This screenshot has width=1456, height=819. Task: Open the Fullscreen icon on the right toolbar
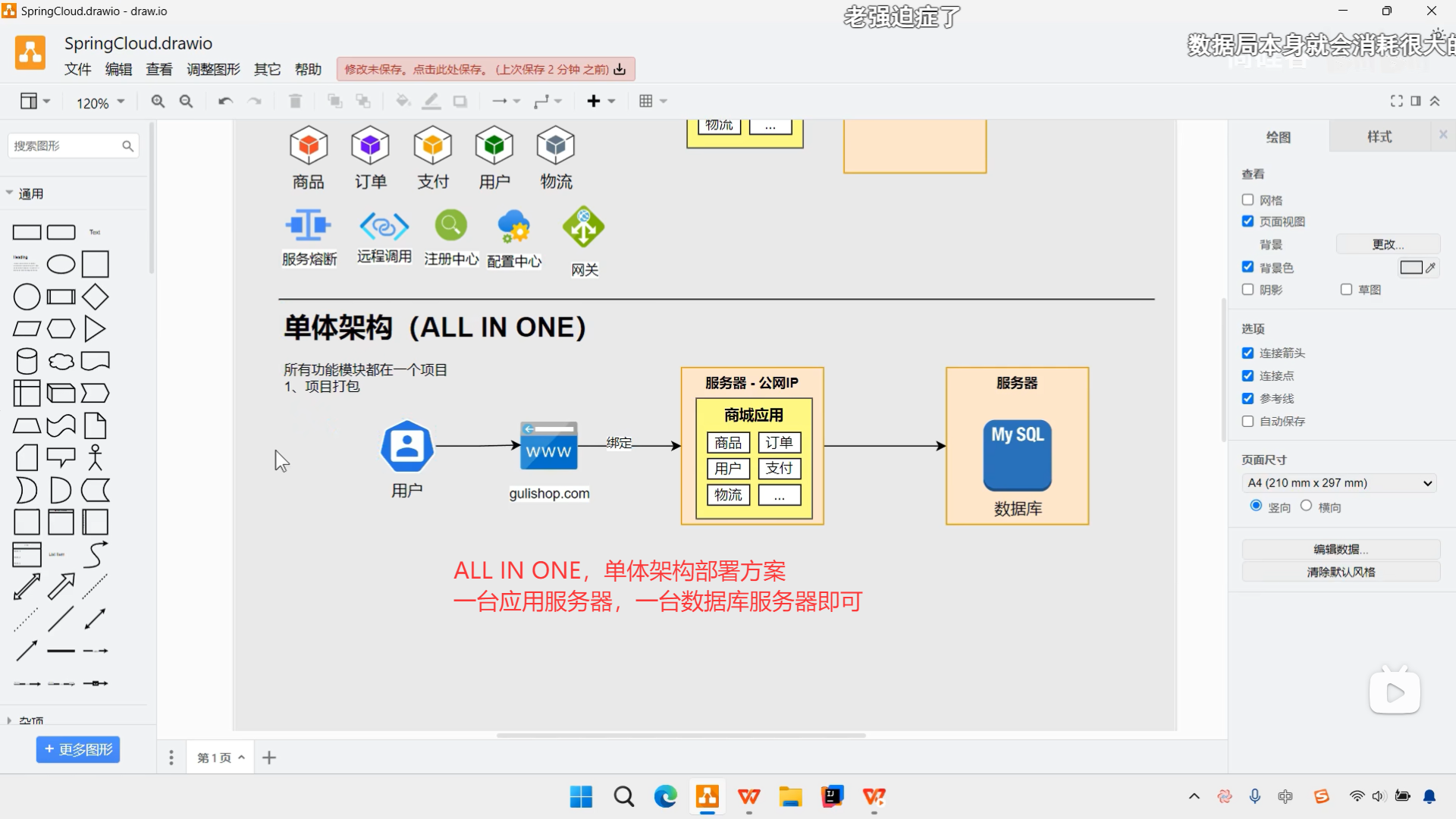[1398, 100]
